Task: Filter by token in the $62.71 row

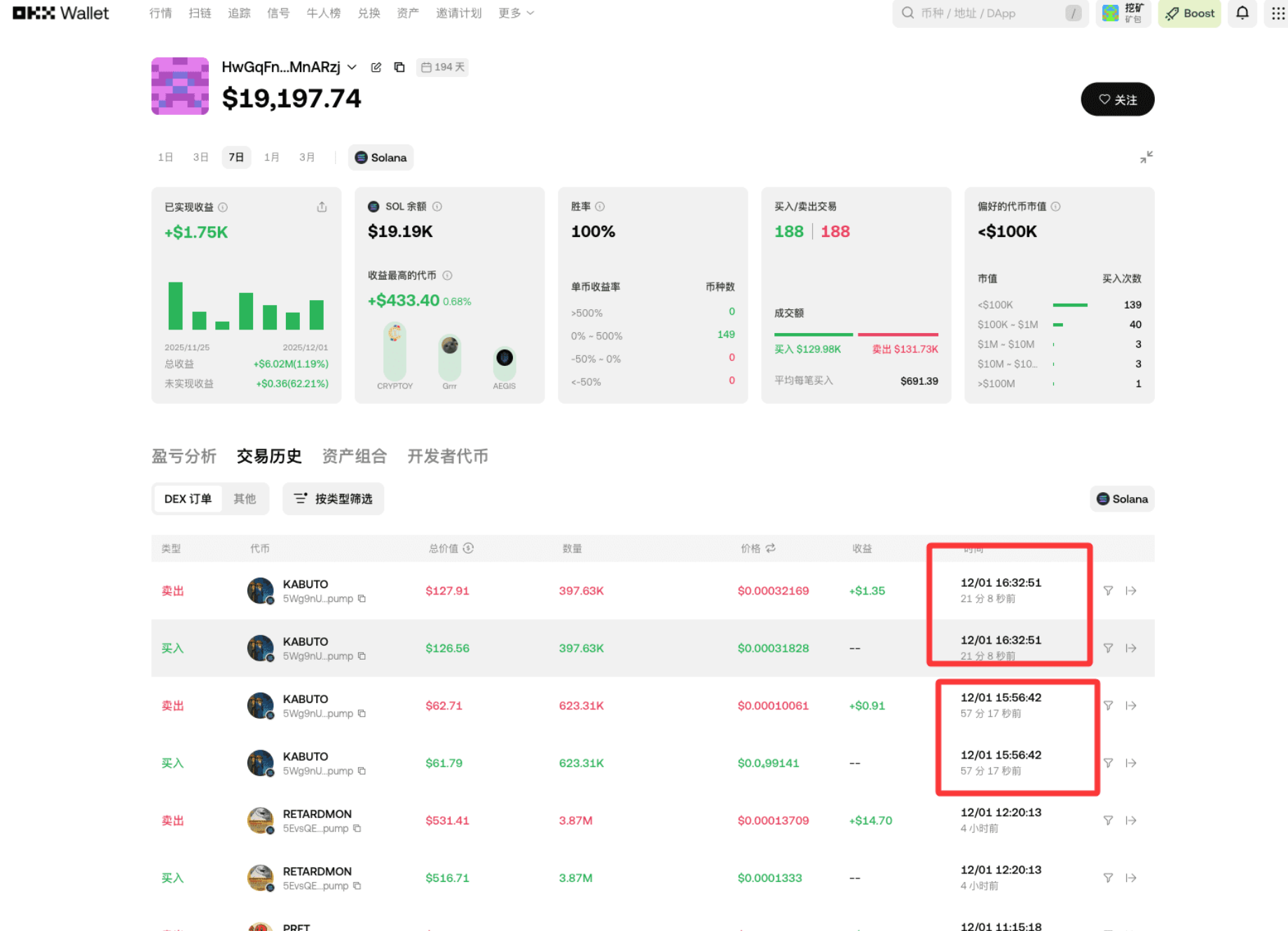Action: click(x=1108, y=706)
